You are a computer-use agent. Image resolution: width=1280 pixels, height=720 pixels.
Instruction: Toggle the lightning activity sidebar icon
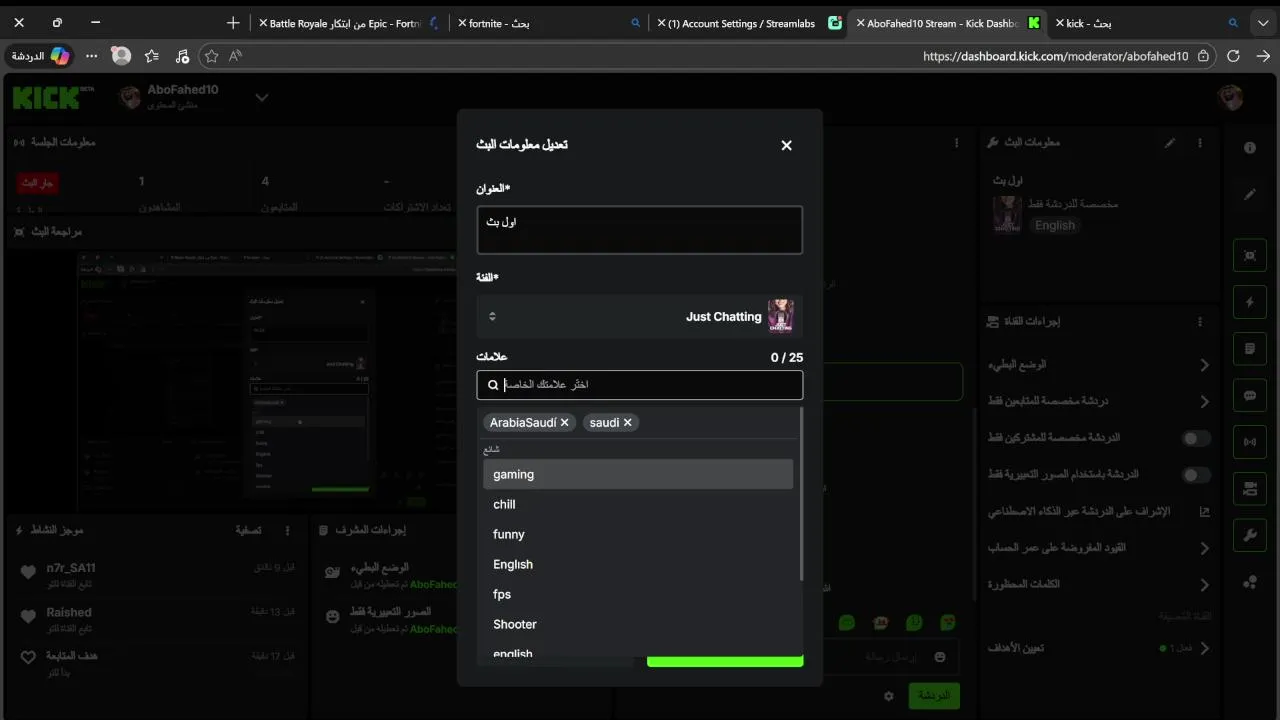coord(1250,302)
